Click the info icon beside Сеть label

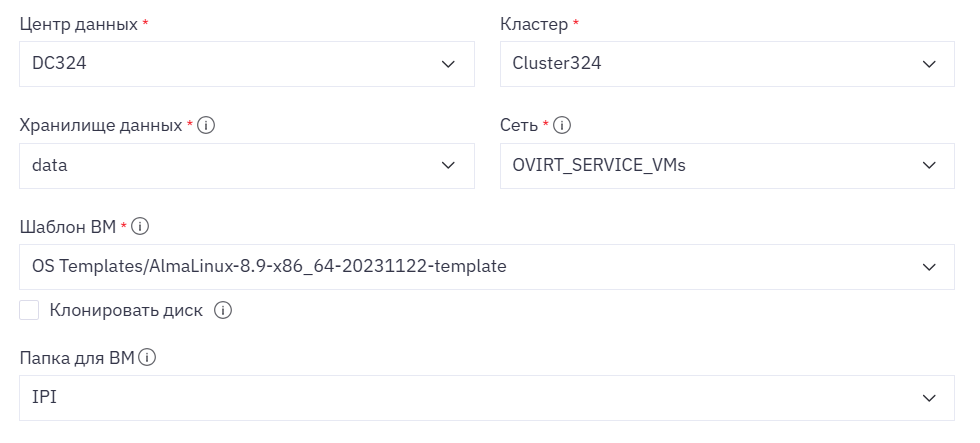[x=562, y=126]
